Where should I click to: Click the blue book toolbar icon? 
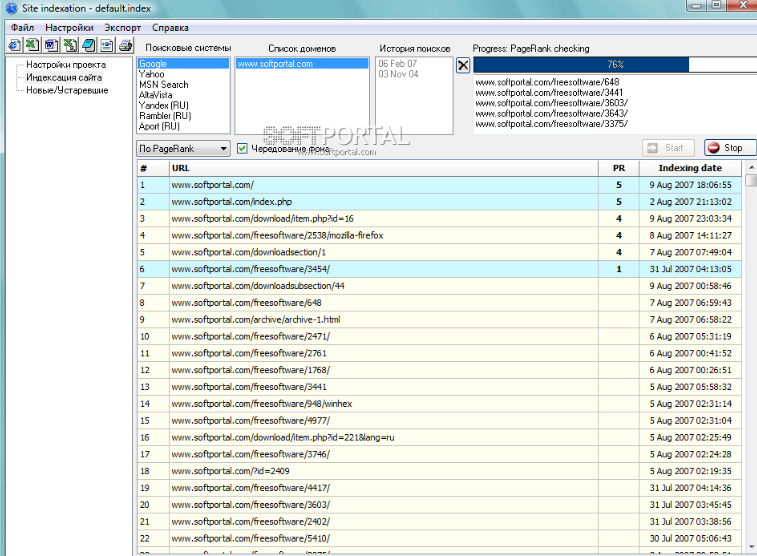[88, 45]
